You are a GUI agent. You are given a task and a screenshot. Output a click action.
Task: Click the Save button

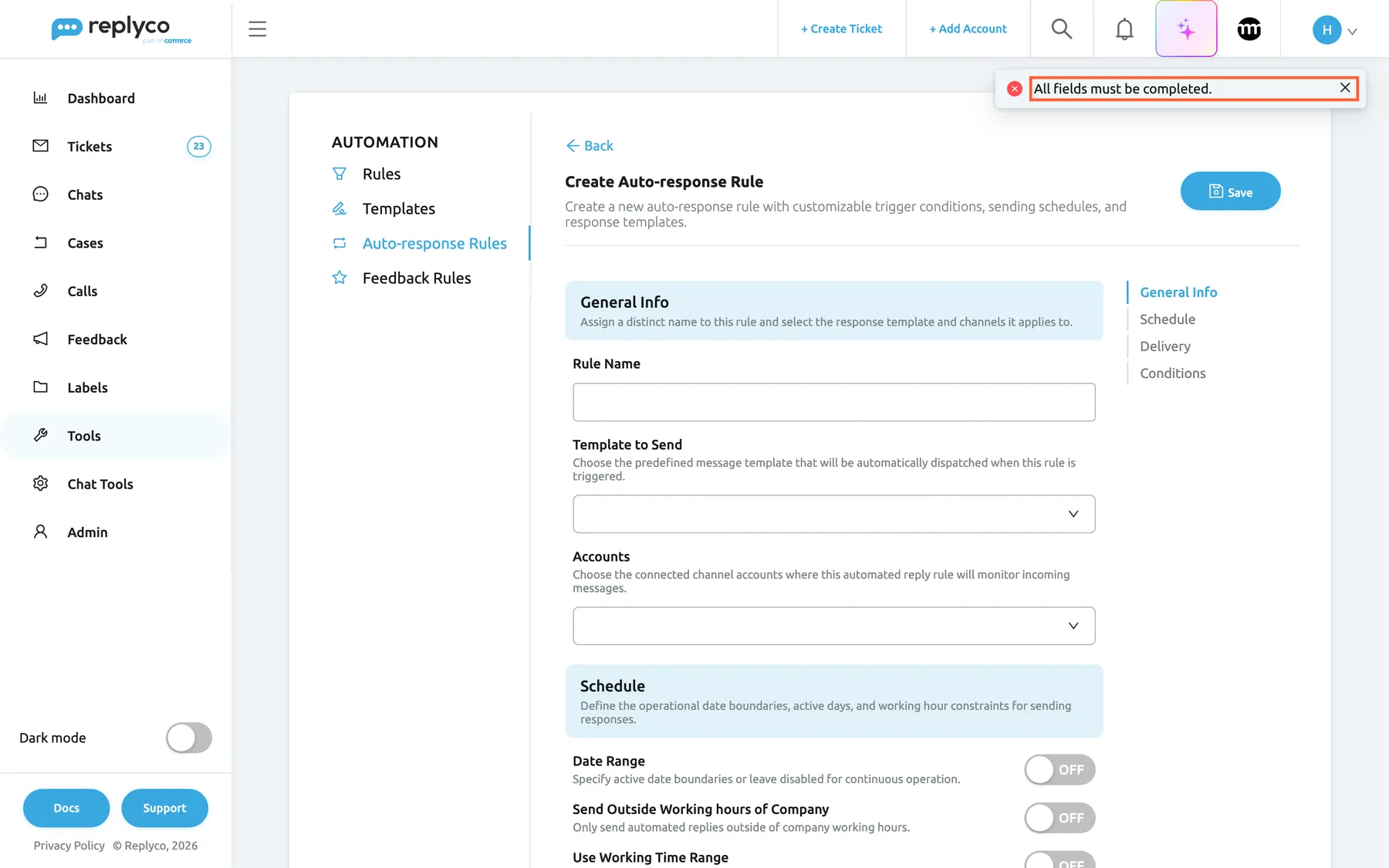click(1230, 191)
